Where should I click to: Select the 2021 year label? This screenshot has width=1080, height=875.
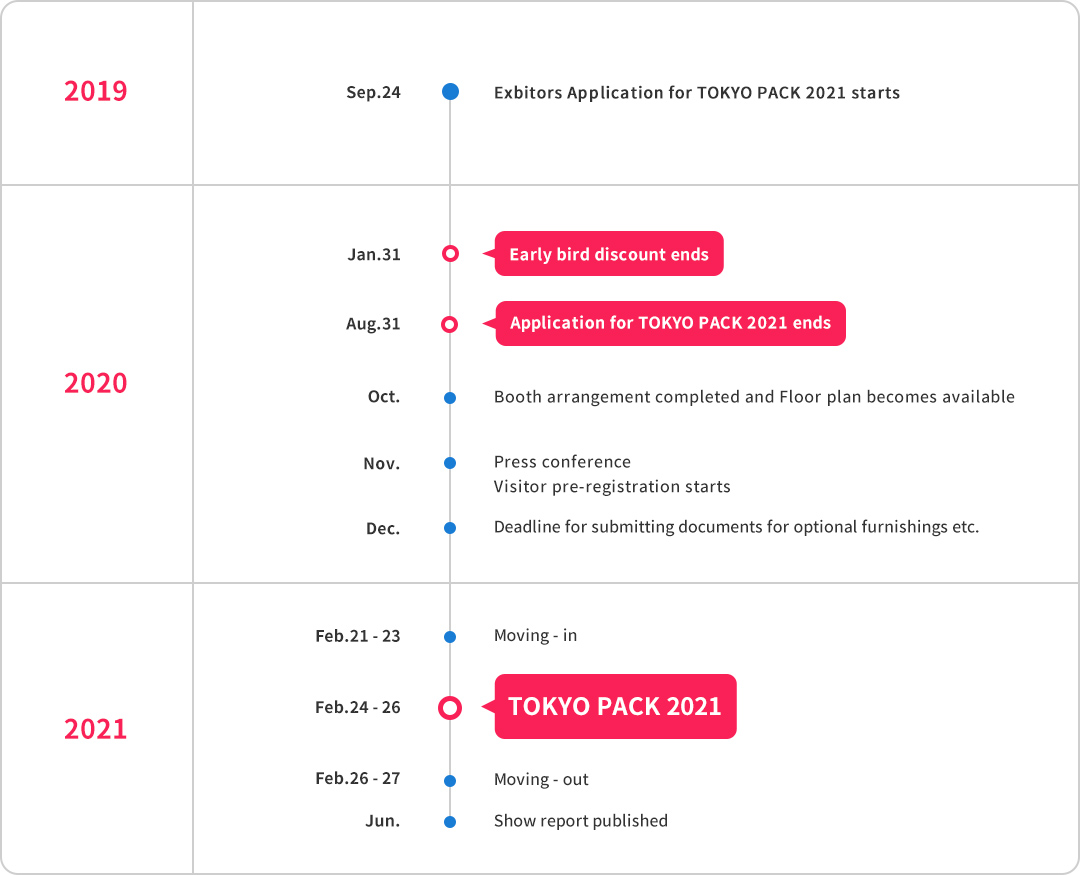[x=96, y=729]
